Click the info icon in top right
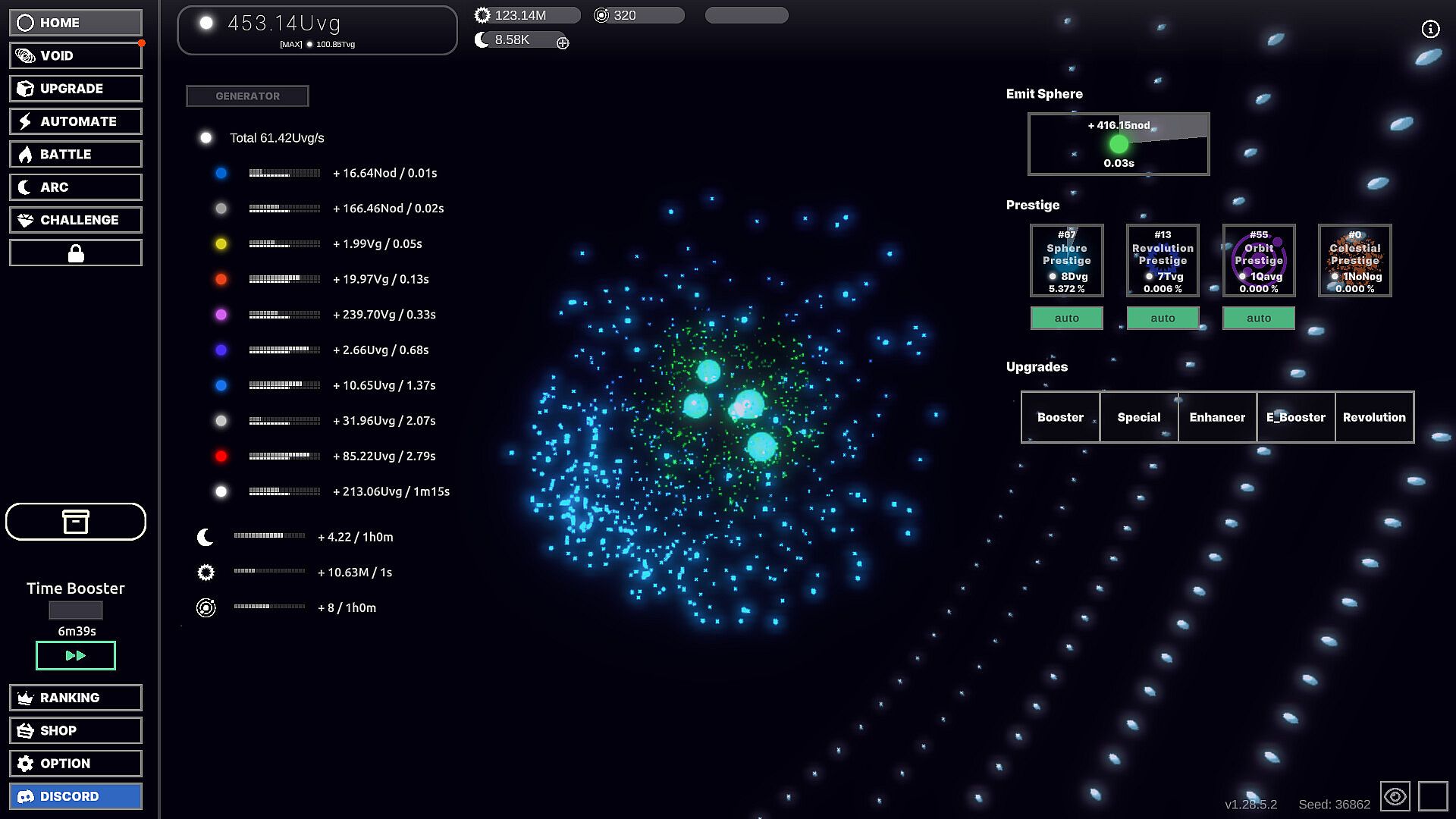Viewport: 1456px width, 819px height. [x=1429, y=29]
